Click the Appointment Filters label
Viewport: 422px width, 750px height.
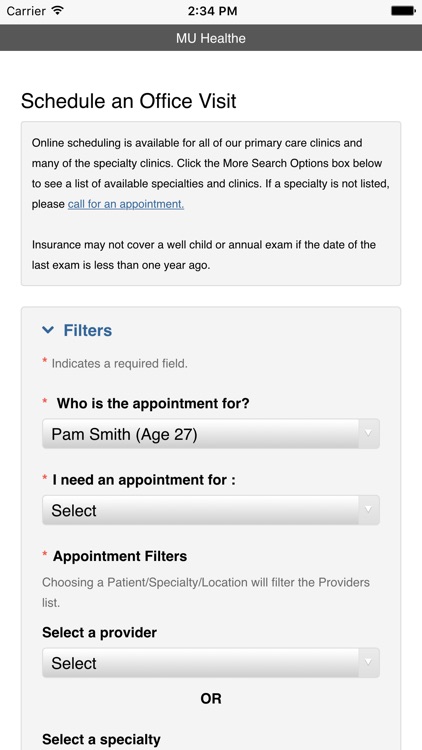120,556
